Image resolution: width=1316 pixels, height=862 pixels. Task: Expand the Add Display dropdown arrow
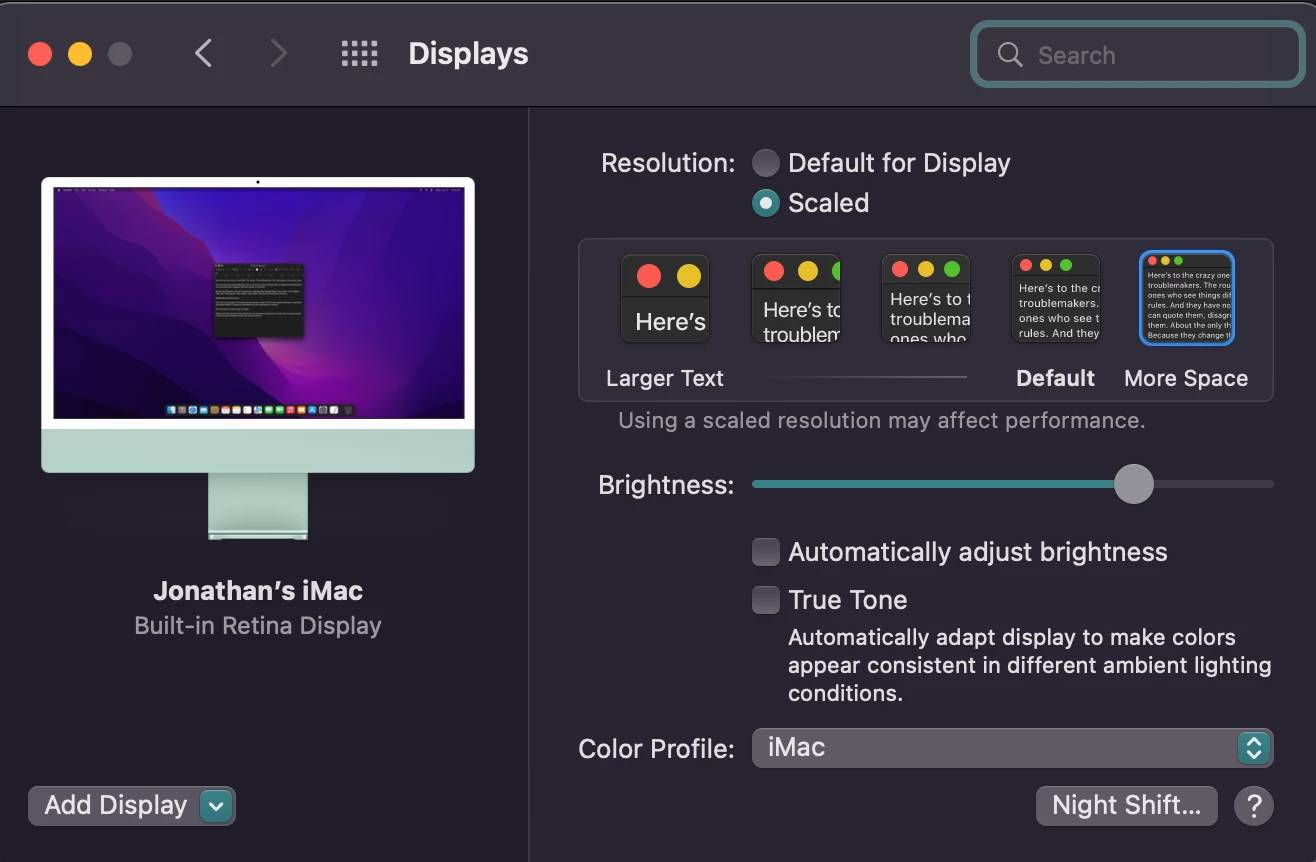click(217, 805)
